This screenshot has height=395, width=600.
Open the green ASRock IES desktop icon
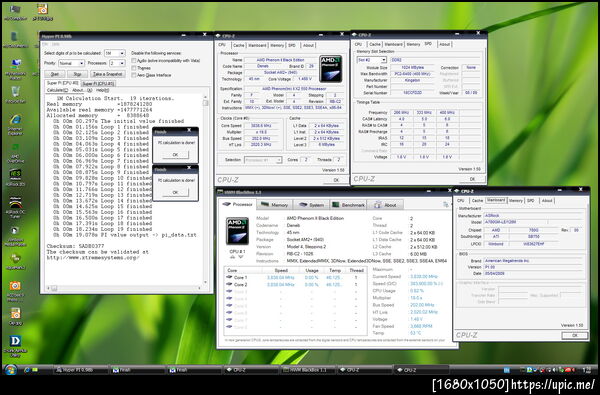[x=15, y=175]
